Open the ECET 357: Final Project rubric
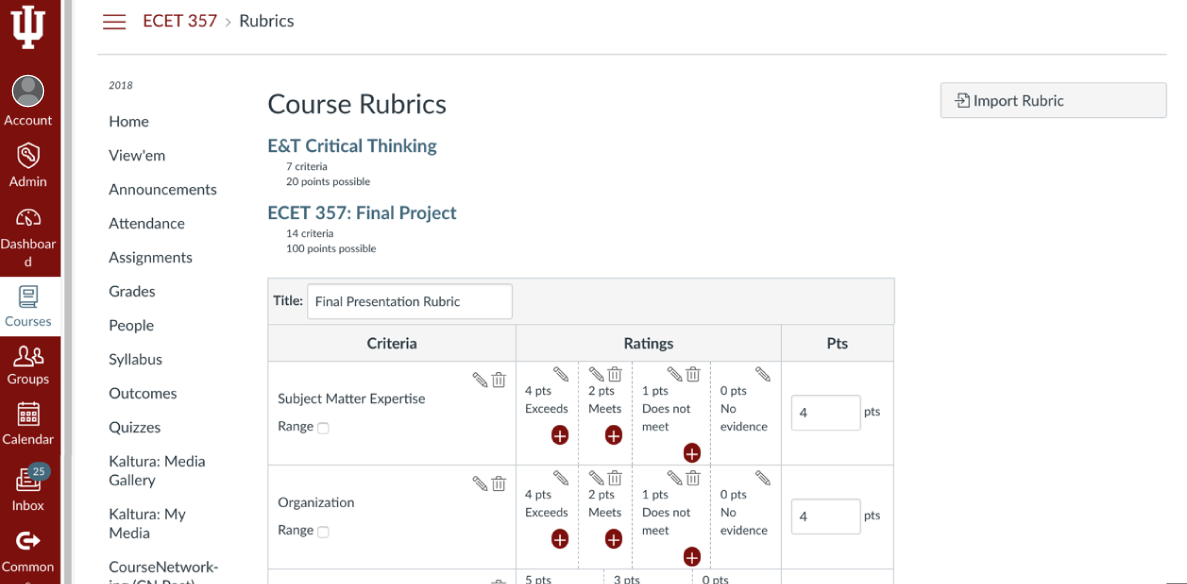Viewport: 1187px width, 584px height. (x=362, y=213)
